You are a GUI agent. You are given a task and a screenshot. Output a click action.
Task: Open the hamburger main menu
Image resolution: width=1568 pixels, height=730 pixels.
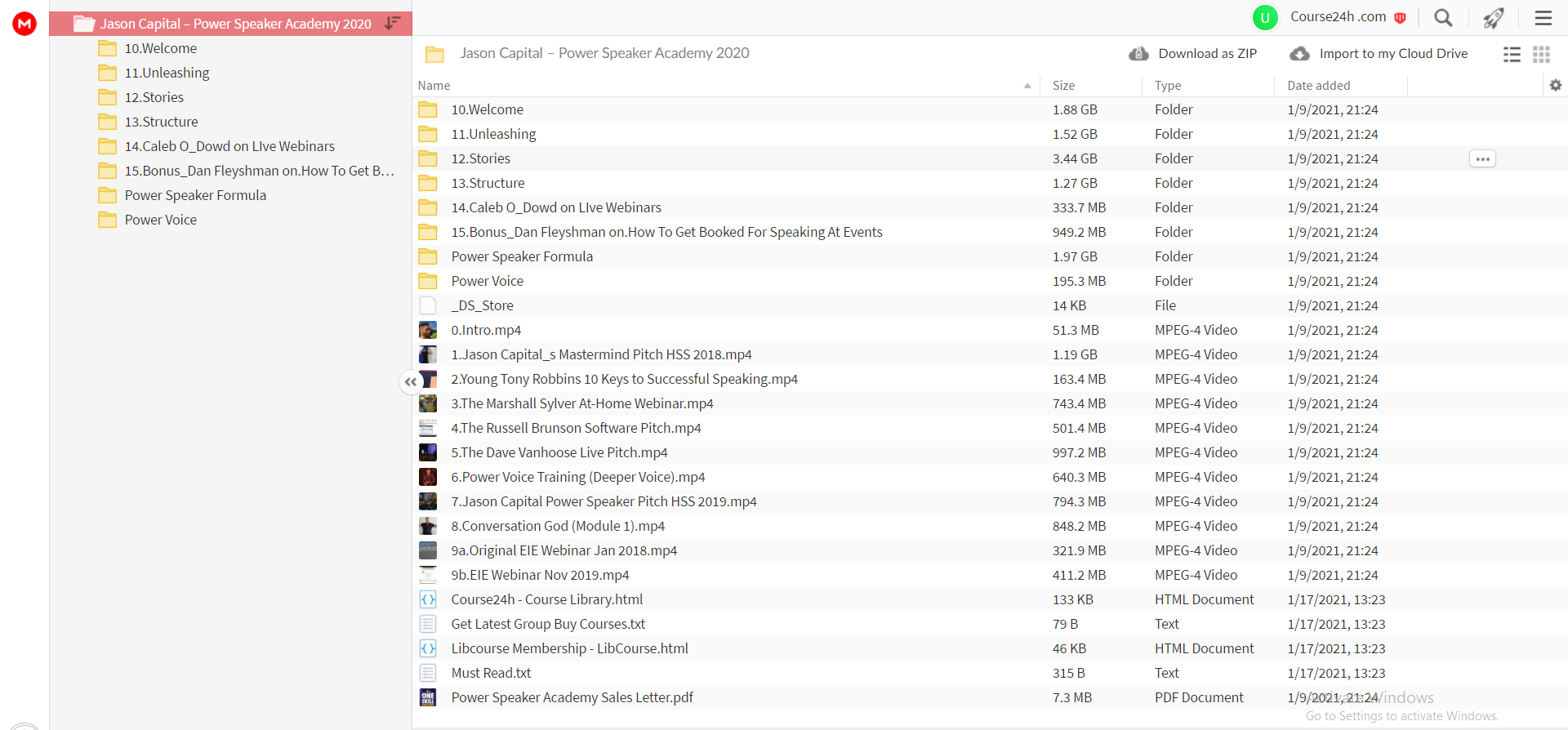click(x=1543, y=17)
